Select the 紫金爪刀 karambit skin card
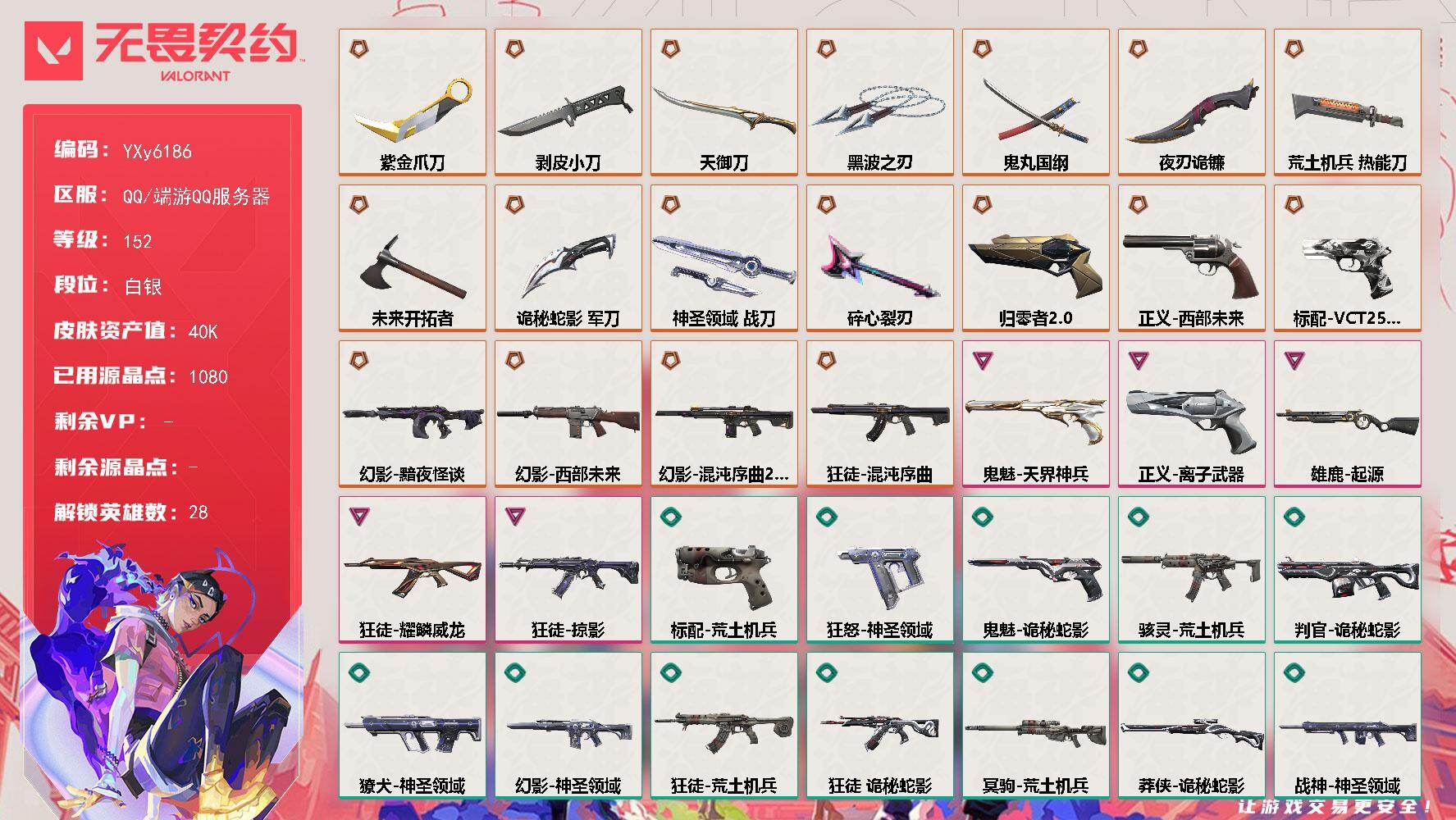Screen dimensions: 1456x820 [x=413, y=102]
